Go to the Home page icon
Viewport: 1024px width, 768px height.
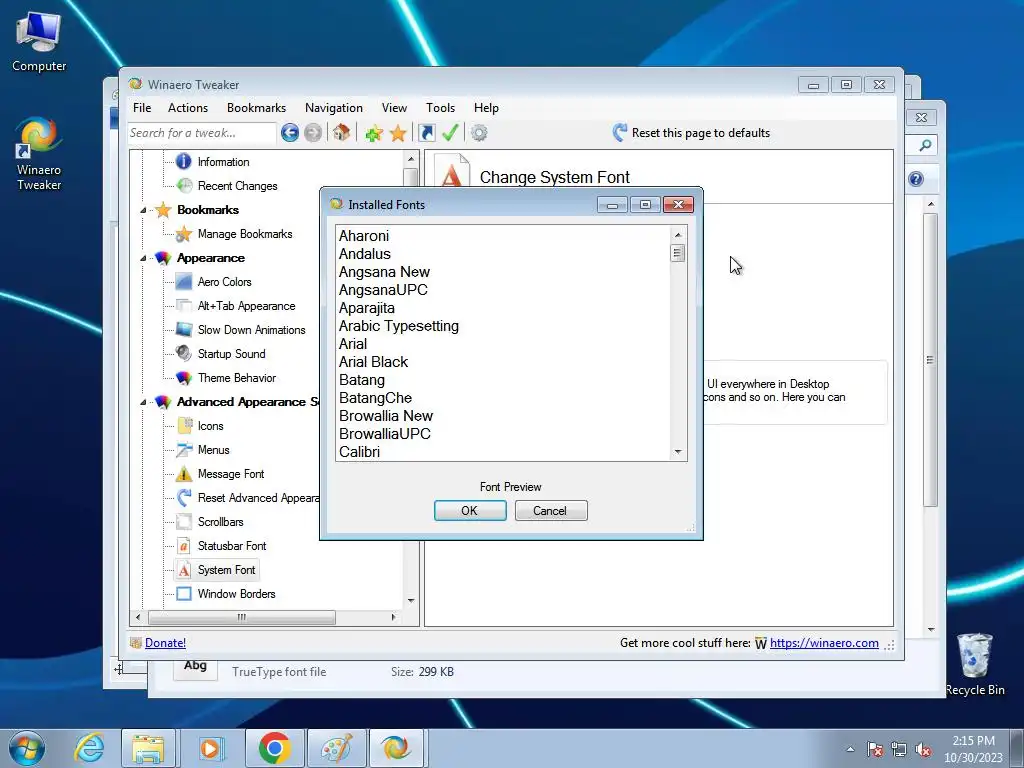point(341,133)
